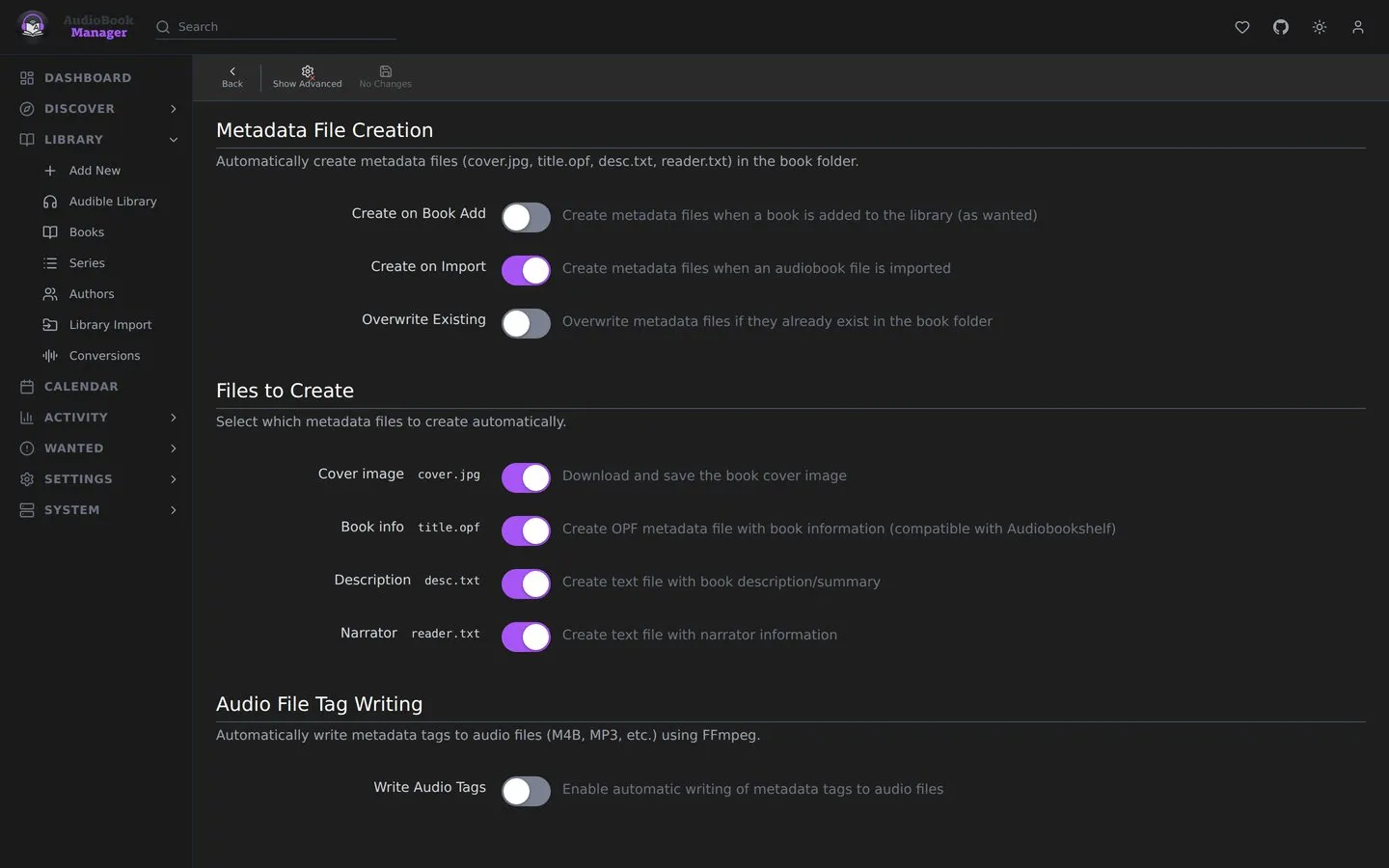
Task: Click the Audible Library headphones icon
Action: pyautogui.click(x=50, y=202)
